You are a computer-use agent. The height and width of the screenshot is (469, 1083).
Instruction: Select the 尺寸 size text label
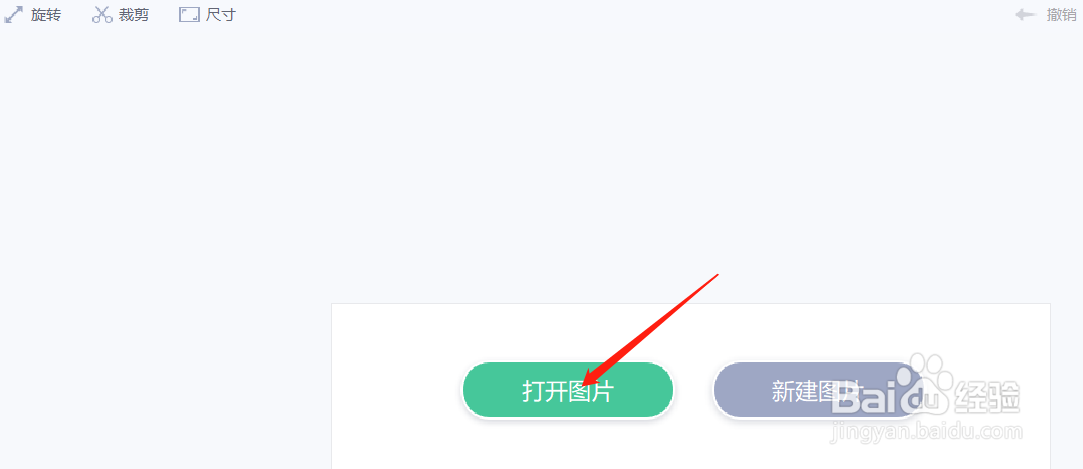click(x=221, y=15)
